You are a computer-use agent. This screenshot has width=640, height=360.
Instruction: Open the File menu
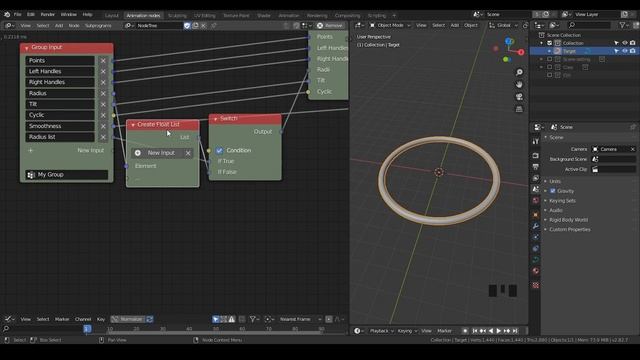click(18, 14)
